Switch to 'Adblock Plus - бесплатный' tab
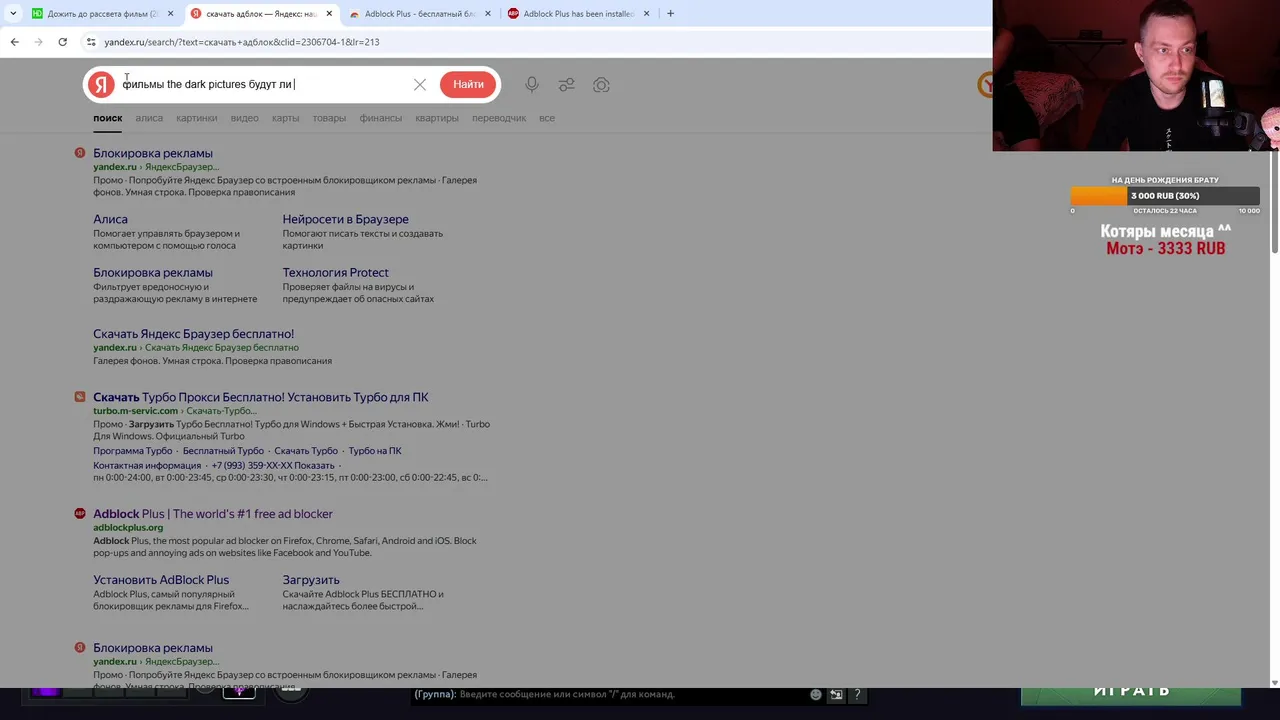This screenshot has width=1280, height=720. pyautogui.click(x=420, y=14)
